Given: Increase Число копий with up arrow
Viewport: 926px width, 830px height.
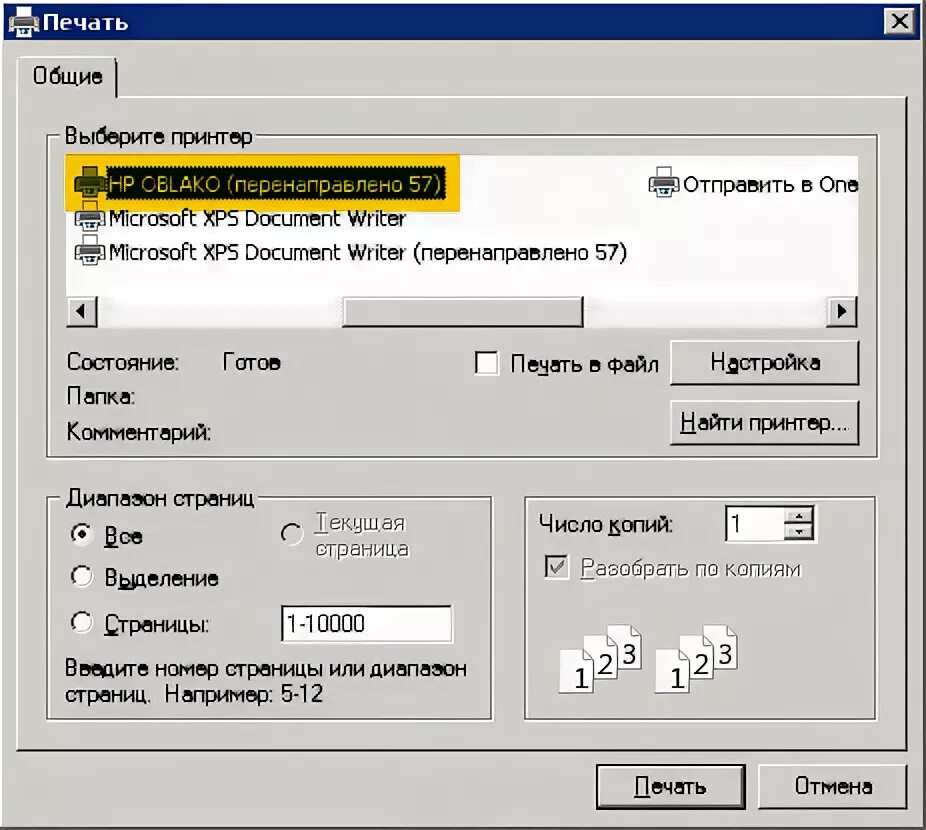Looking at the screenshot, I should (x=798, y=516).
